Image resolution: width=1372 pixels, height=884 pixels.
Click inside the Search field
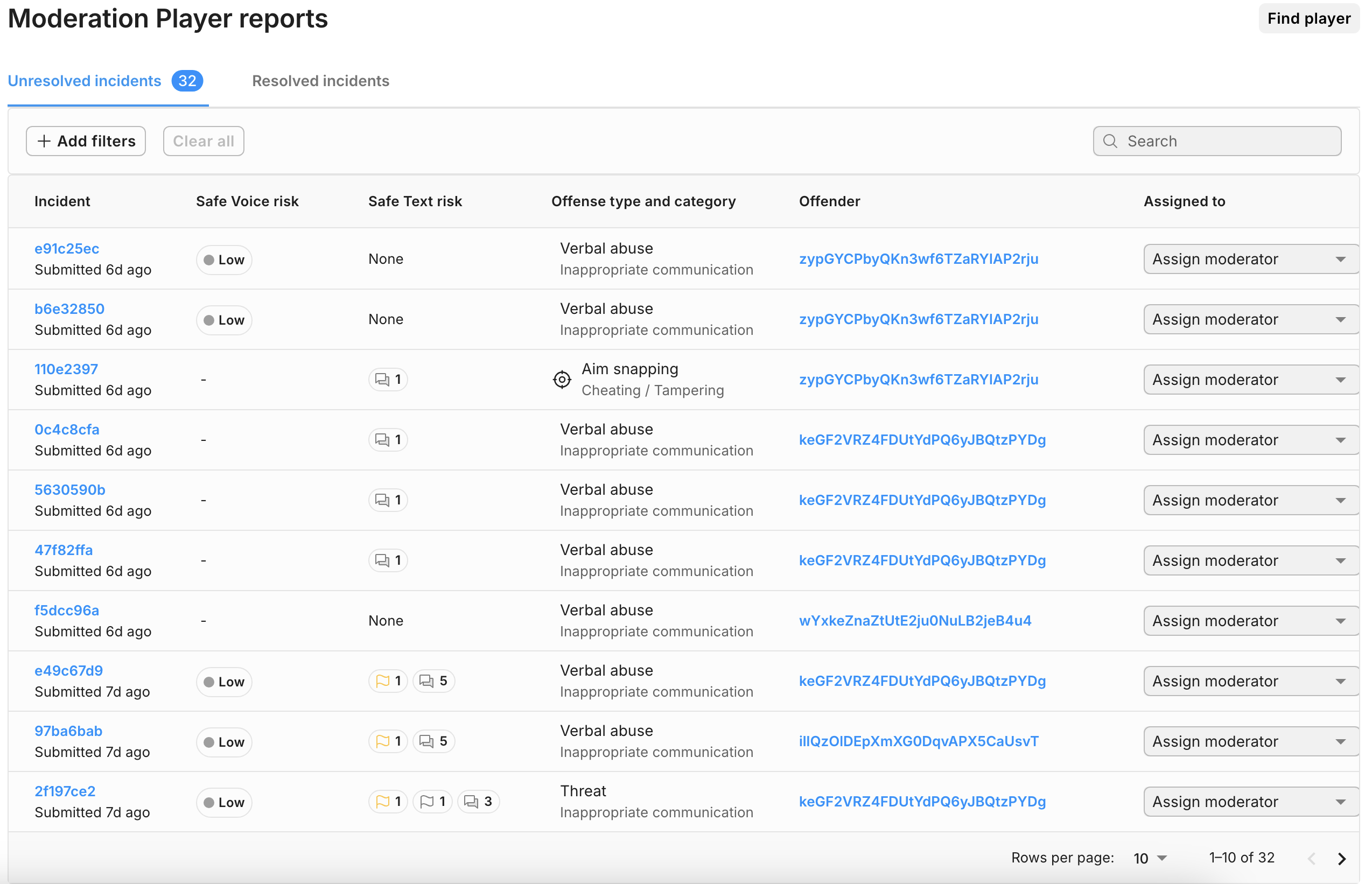click(1206, 141)
